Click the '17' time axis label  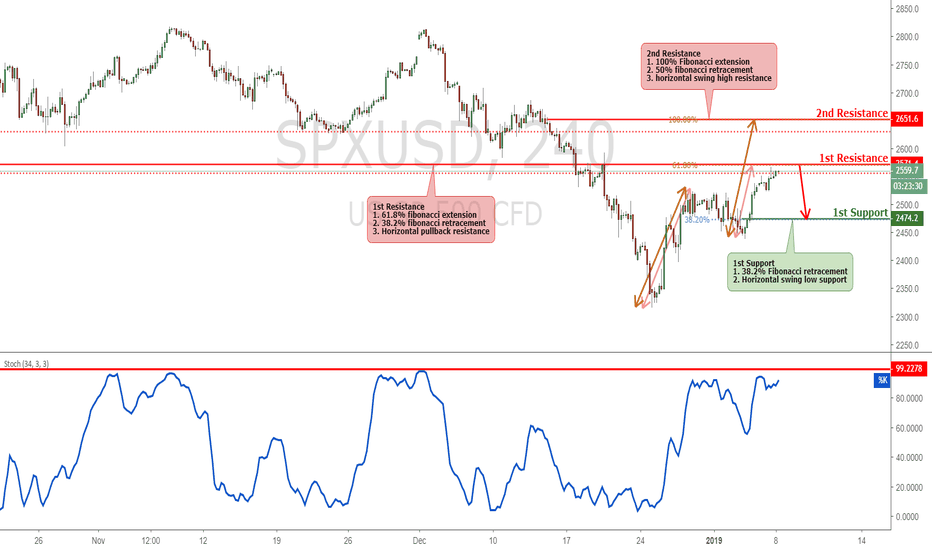pyautogui.click(x=566, y=540)
